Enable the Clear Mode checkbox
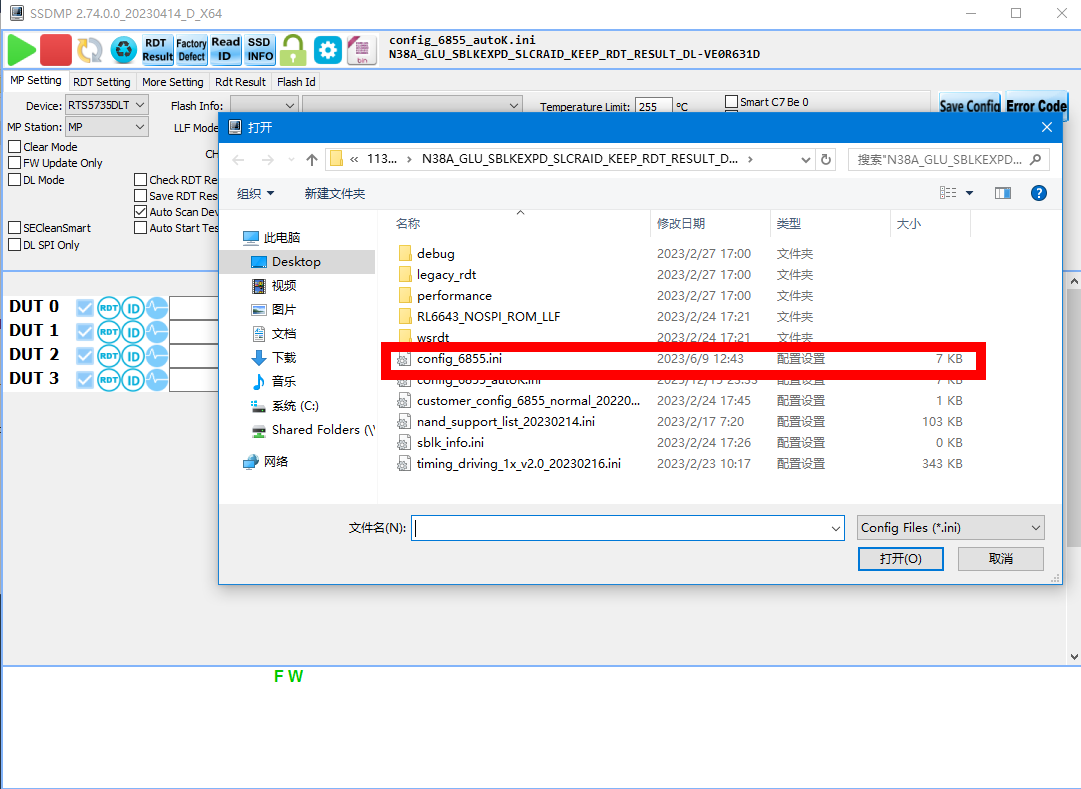 [x=15, y=147]
